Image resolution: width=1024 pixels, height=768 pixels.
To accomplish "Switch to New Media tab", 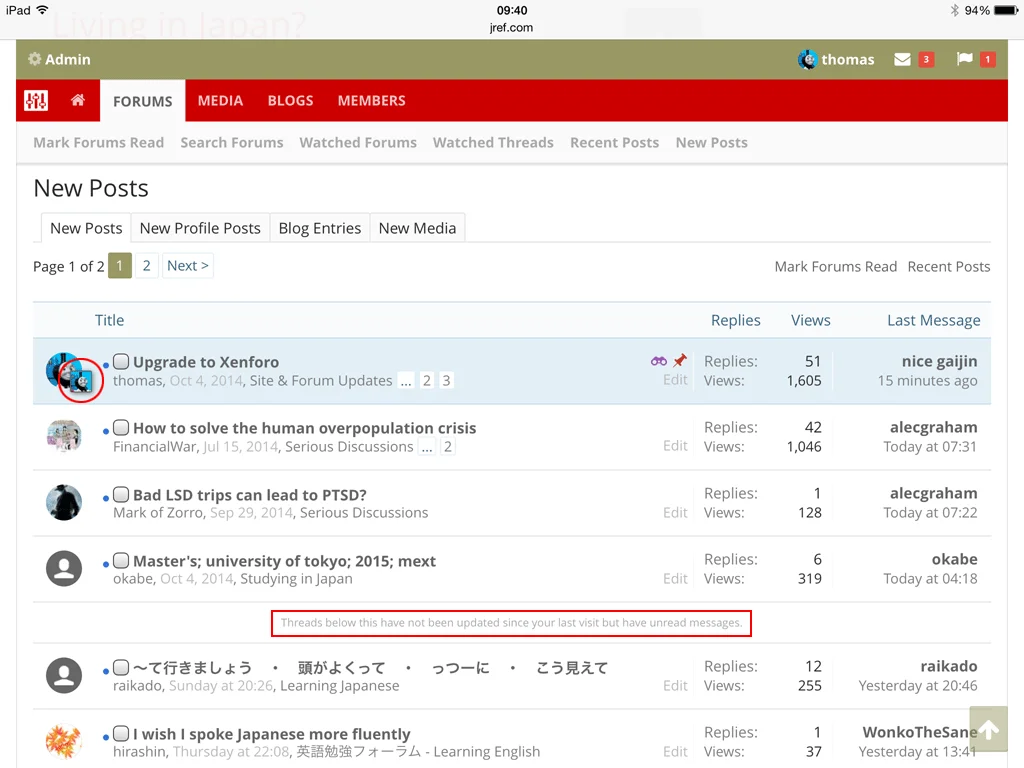I will tap(417, 228).
